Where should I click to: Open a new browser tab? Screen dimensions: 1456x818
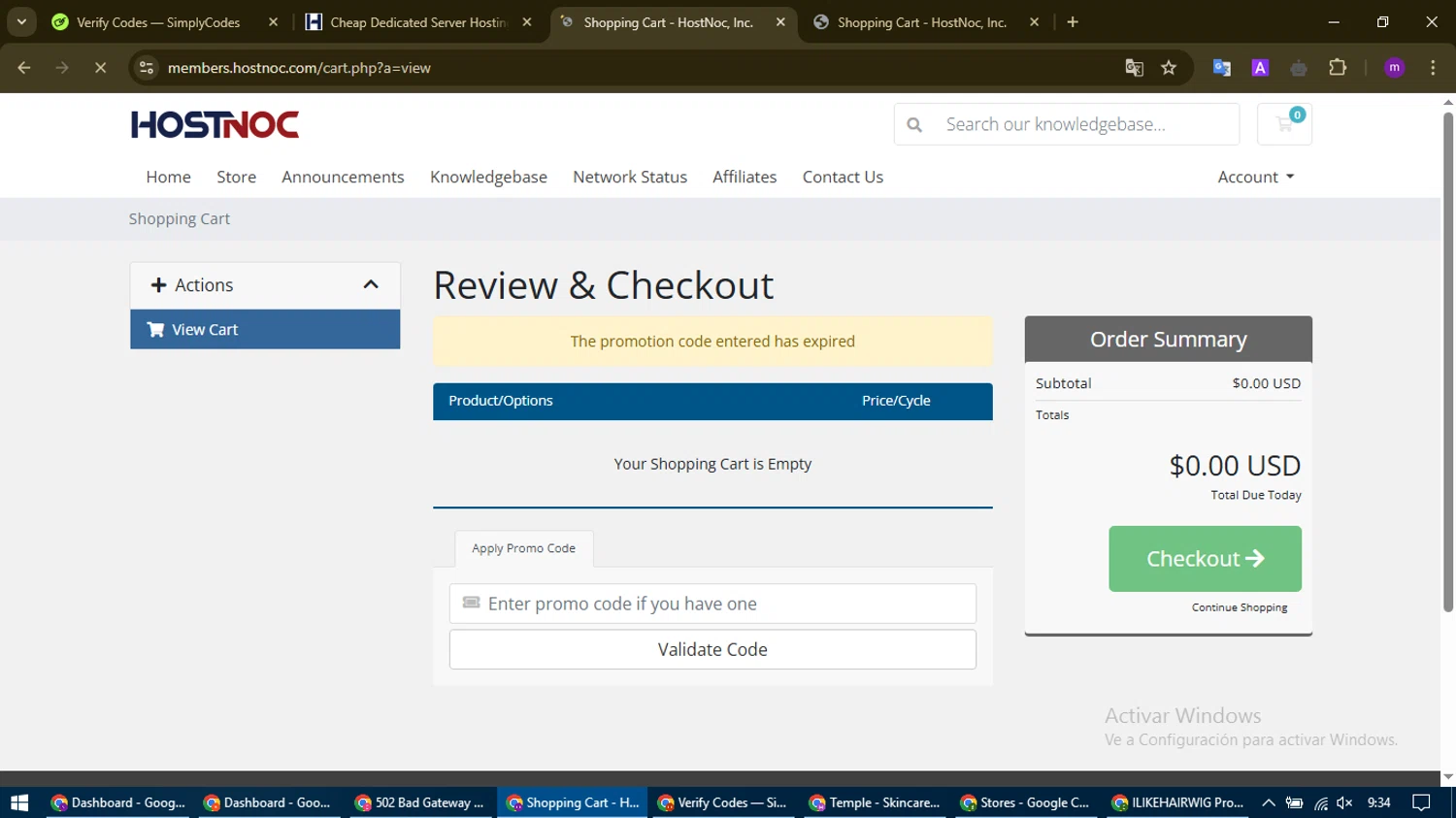1073,21
